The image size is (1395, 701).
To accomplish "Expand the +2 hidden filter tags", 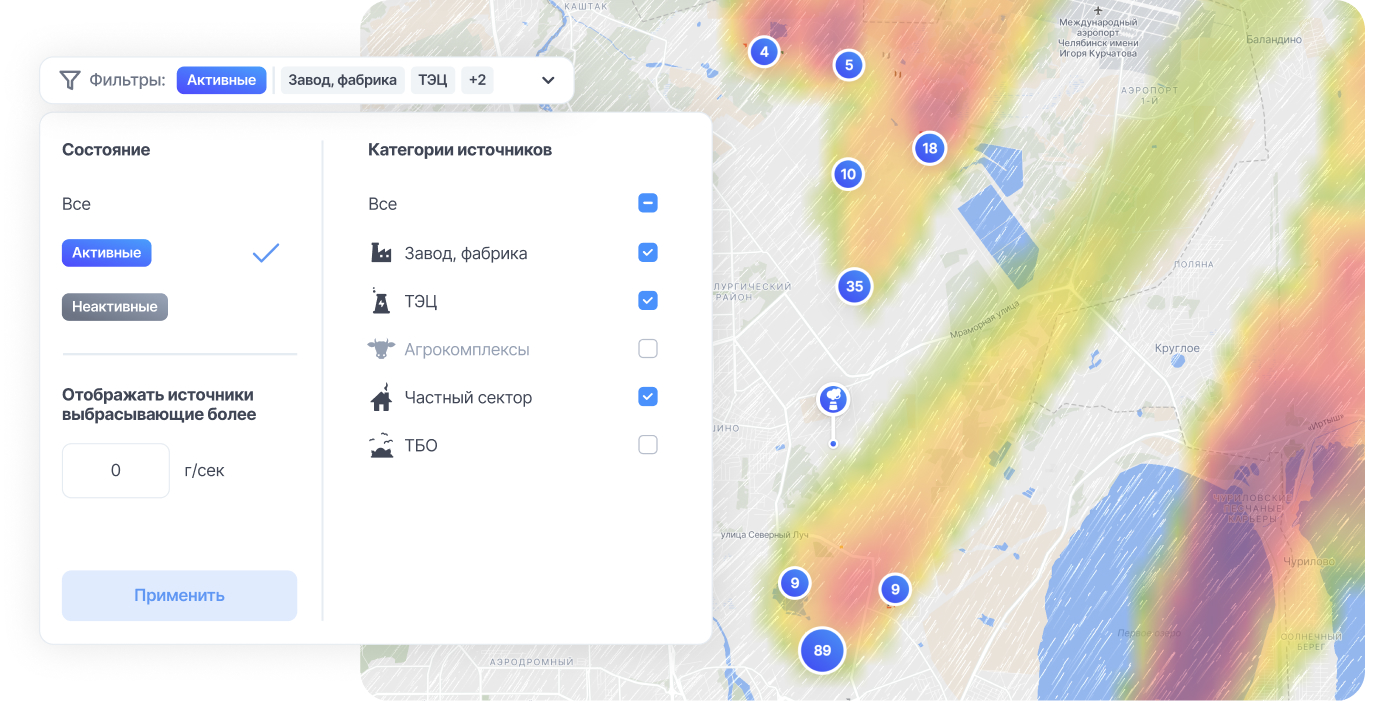I will point(477,80).
